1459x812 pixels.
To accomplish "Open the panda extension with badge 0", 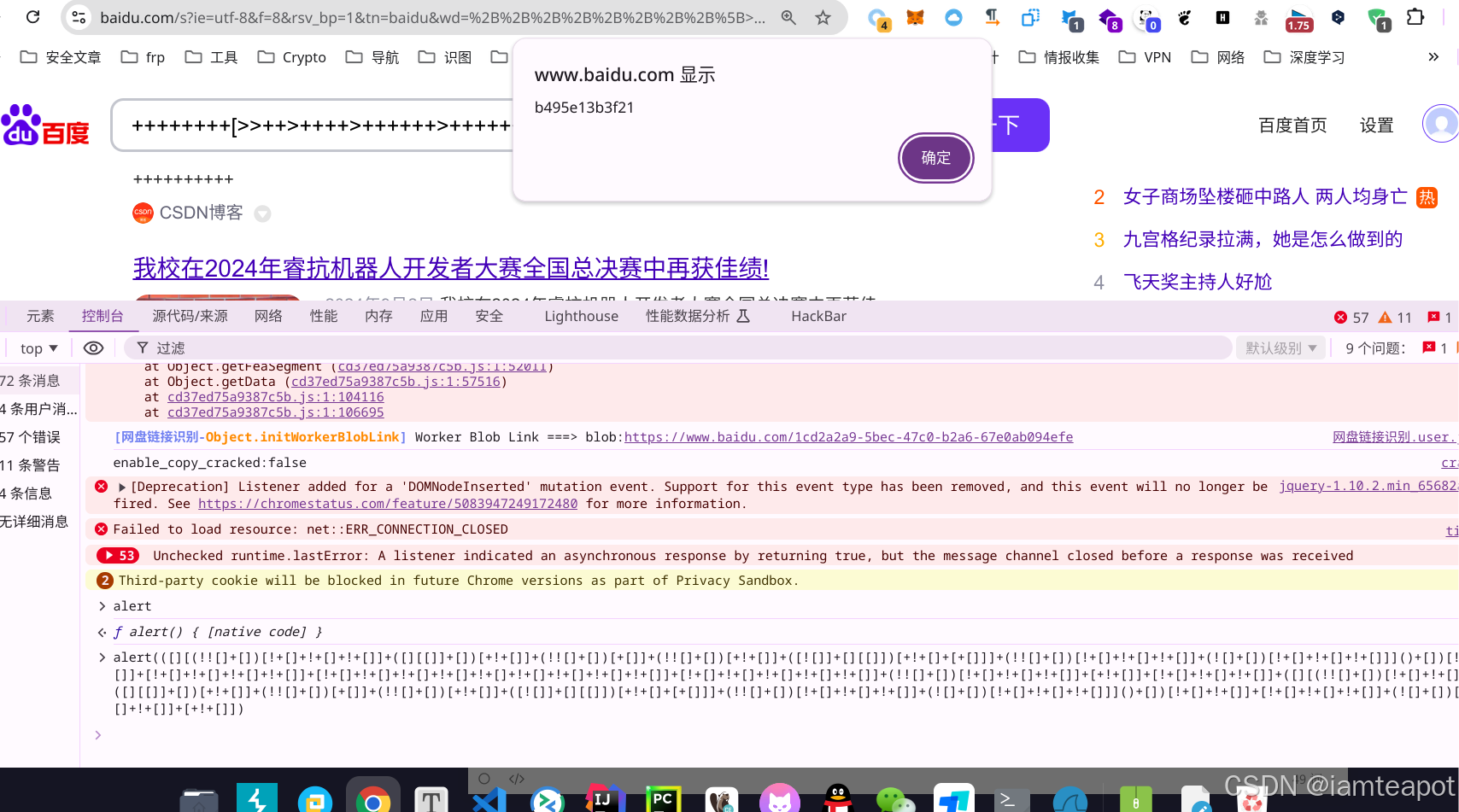I will 1147,19.
